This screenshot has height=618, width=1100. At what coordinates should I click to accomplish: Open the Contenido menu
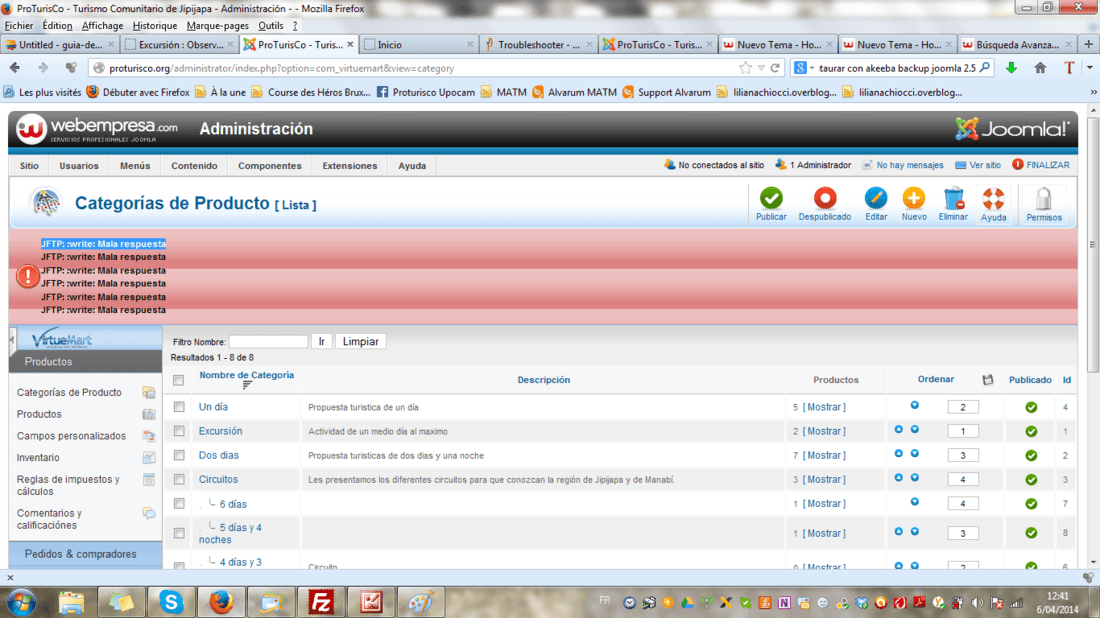(x=194, y=166)
